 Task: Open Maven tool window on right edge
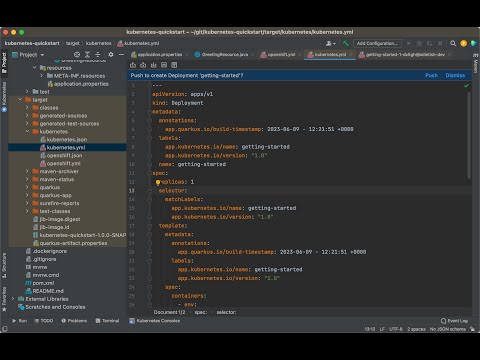[476, 64]
